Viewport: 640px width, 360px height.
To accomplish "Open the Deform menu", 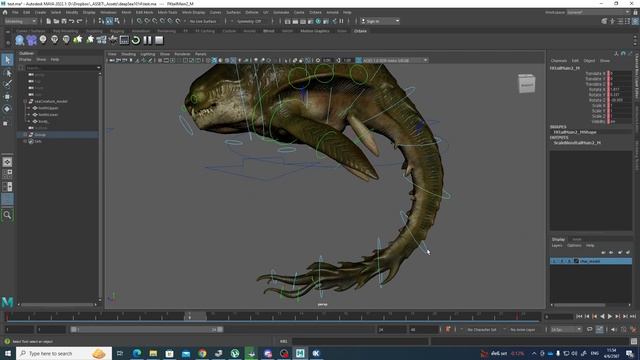I will coord(252,12).
